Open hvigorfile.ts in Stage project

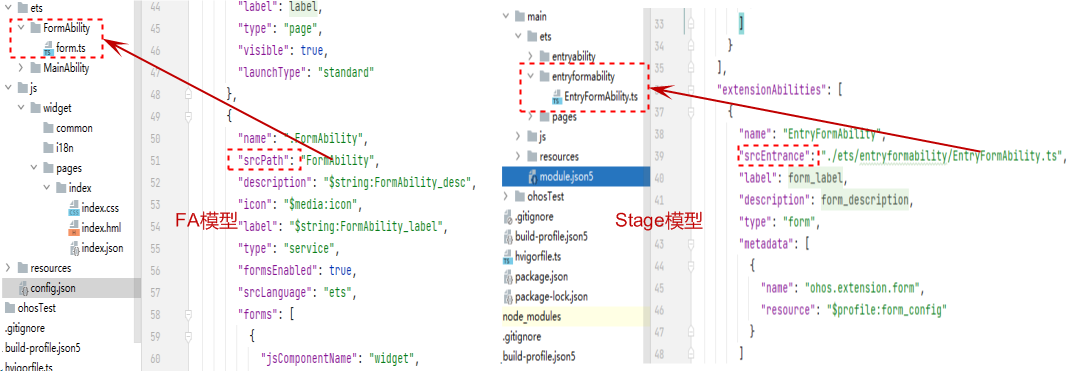536,257
